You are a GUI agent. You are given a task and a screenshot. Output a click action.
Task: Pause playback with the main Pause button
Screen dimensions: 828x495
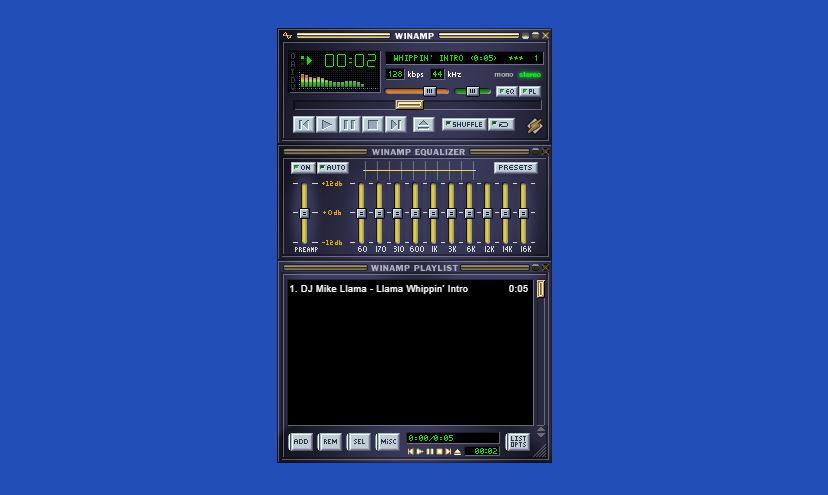[x=349, y=124]
